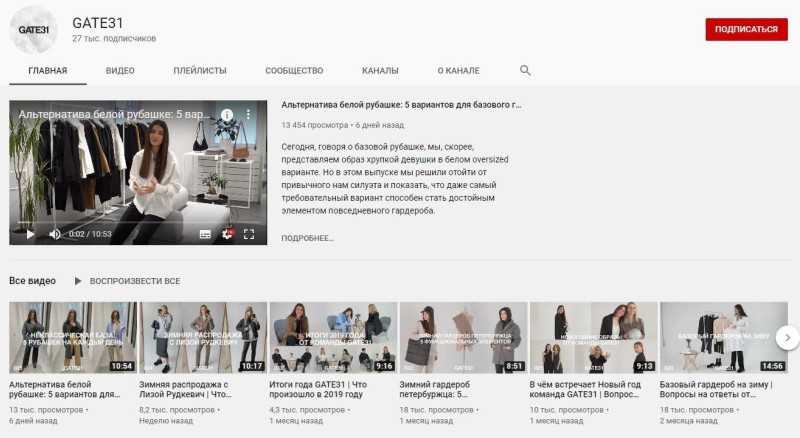Viewport: 800px width, 438px height.
Task: Open the featured video title link
Action: [402, 105]
